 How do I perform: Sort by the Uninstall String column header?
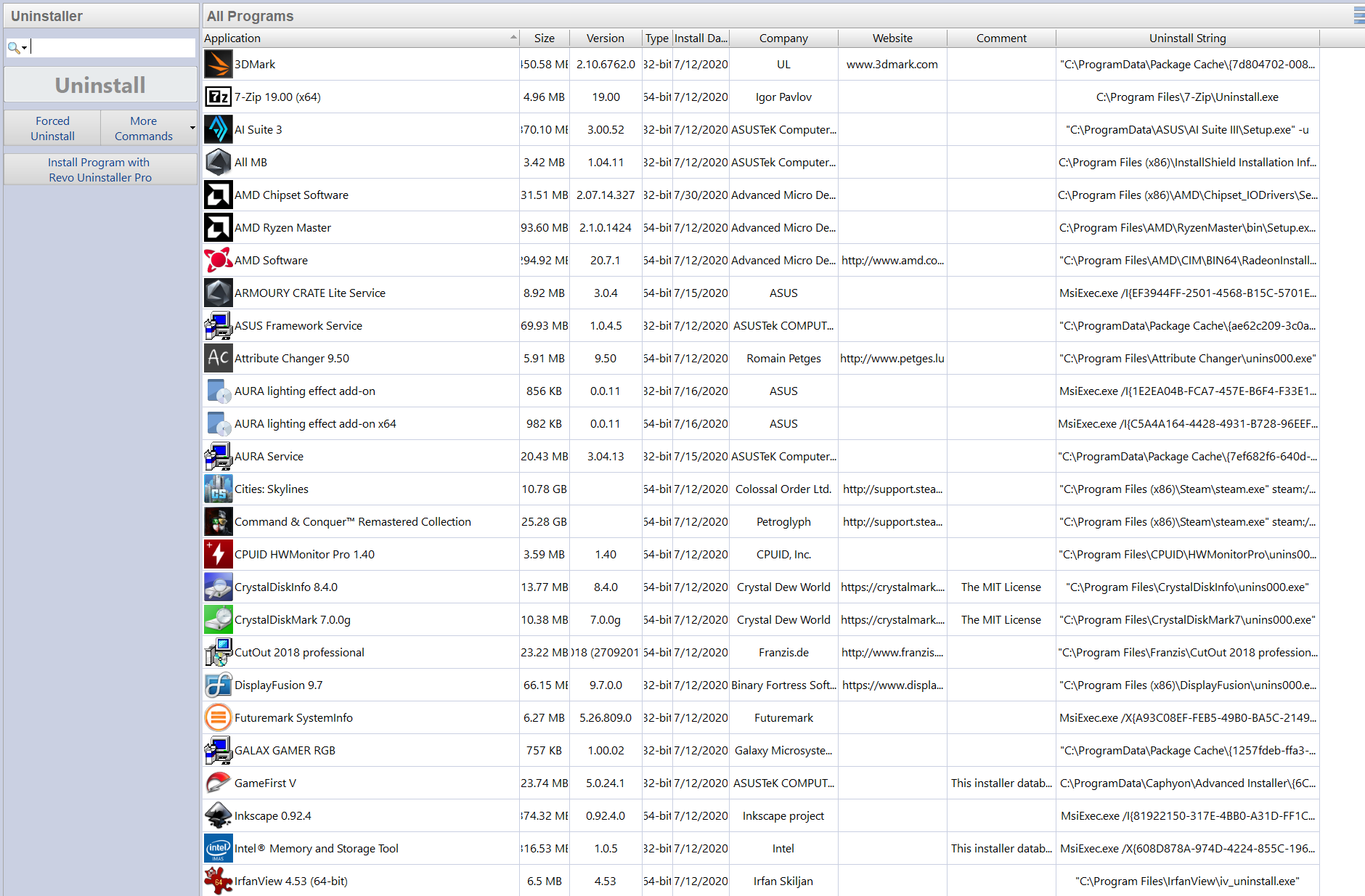pos(1188,38)
